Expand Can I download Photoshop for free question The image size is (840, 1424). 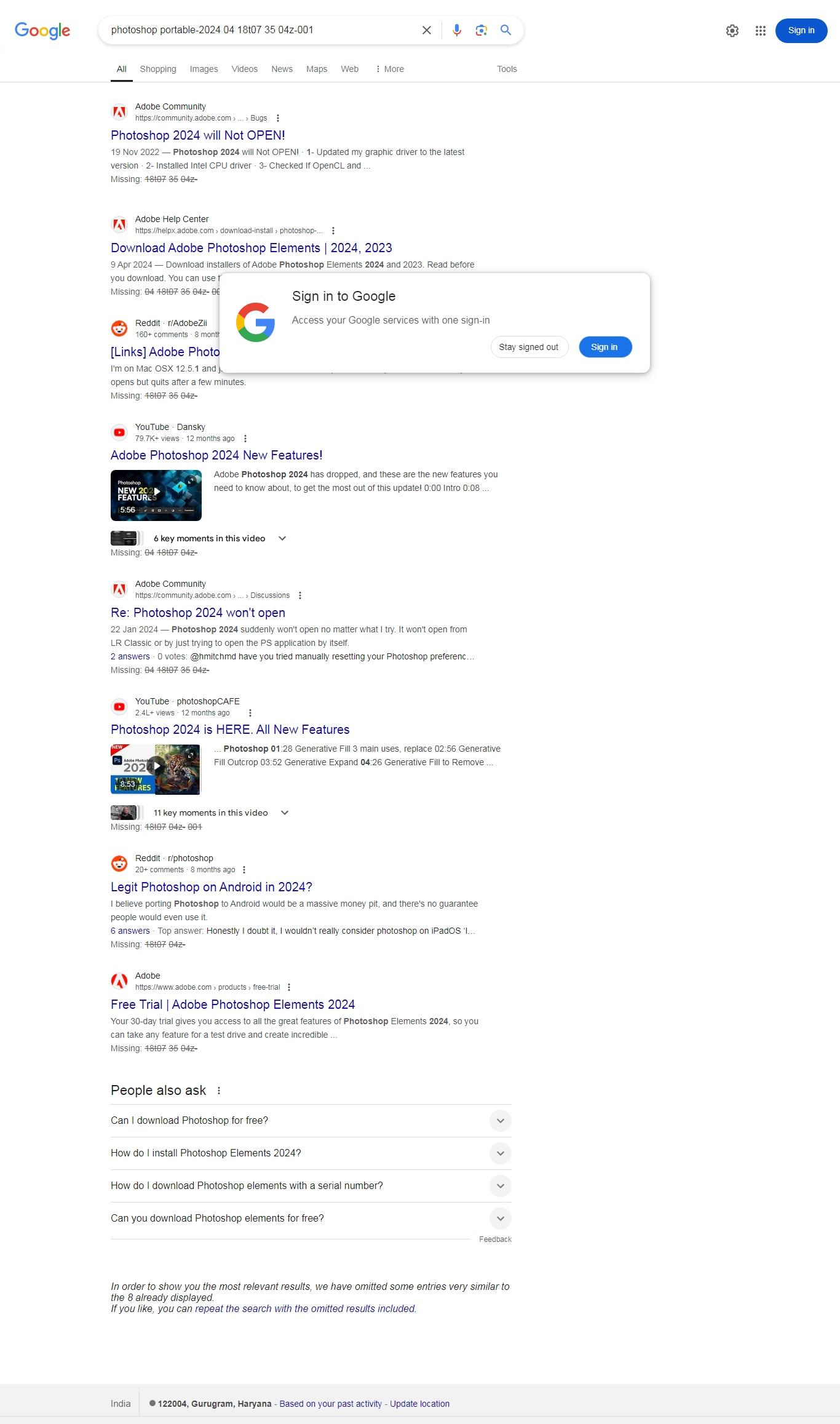coord(311,1121)
